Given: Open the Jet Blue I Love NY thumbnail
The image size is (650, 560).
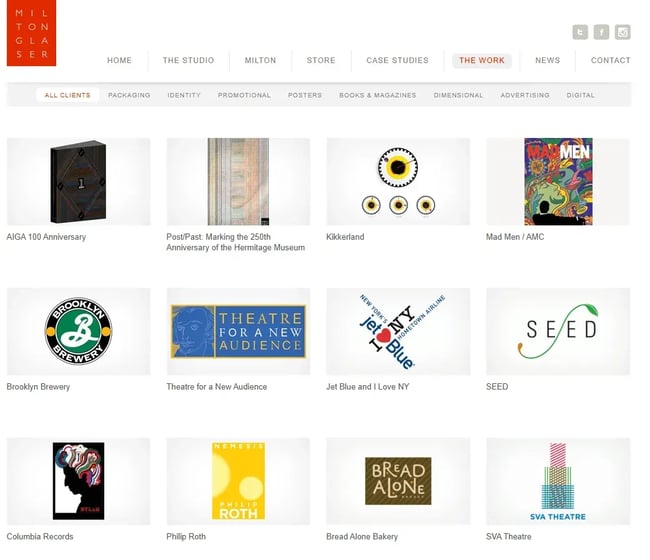Looking at the screenshot, I should tap(398, 332).
